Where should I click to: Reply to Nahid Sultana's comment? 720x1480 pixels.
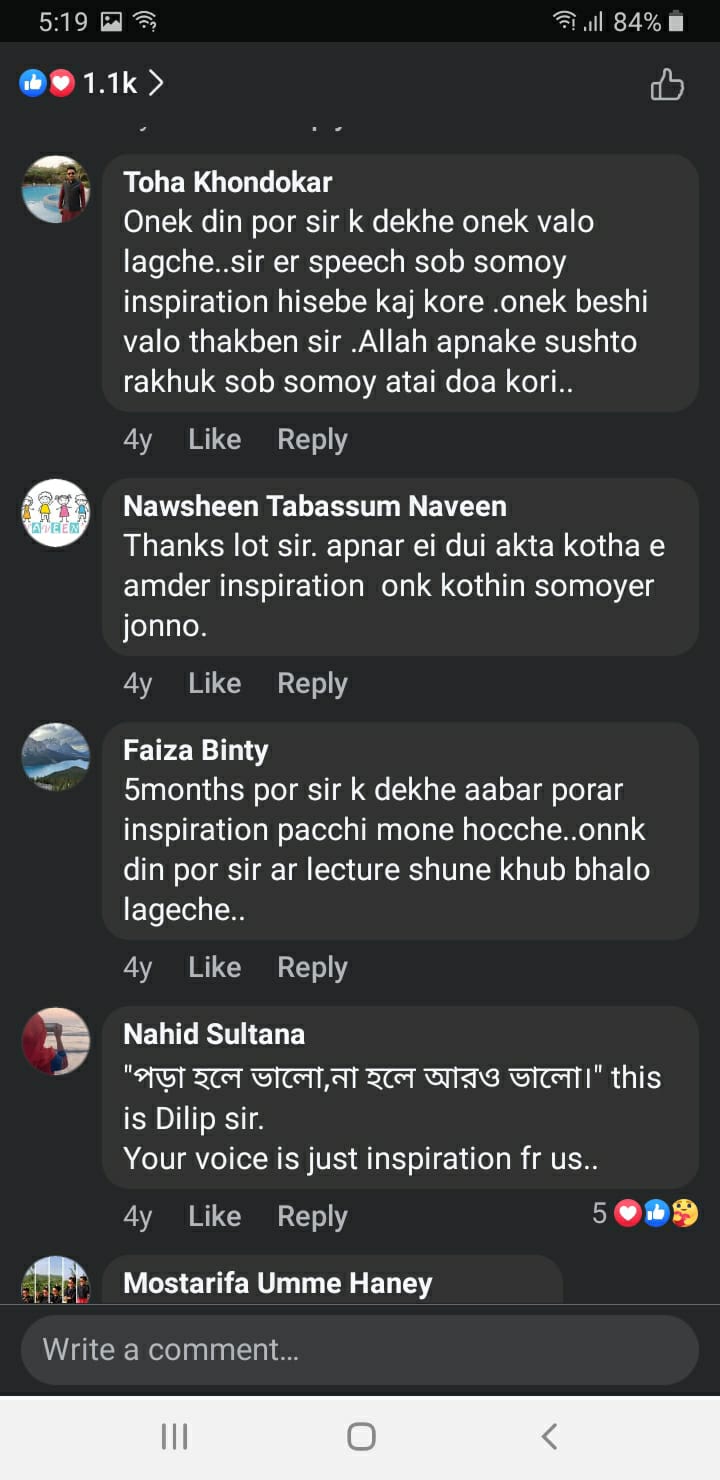[x=312, y=1216]
